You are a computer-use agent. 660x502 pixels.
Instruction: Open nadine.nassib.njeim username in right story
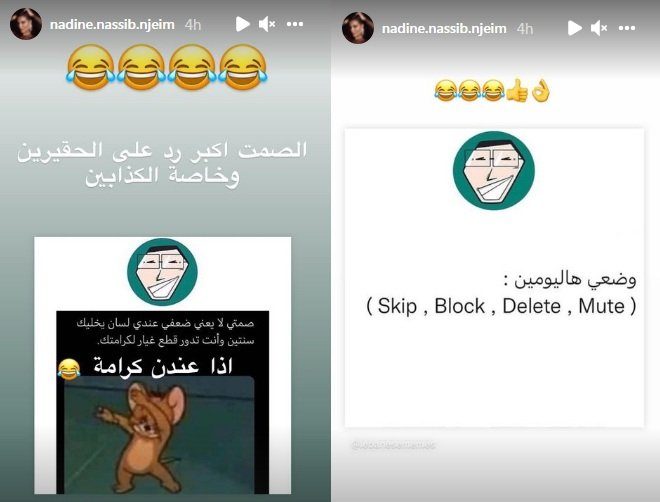[444, 29]
